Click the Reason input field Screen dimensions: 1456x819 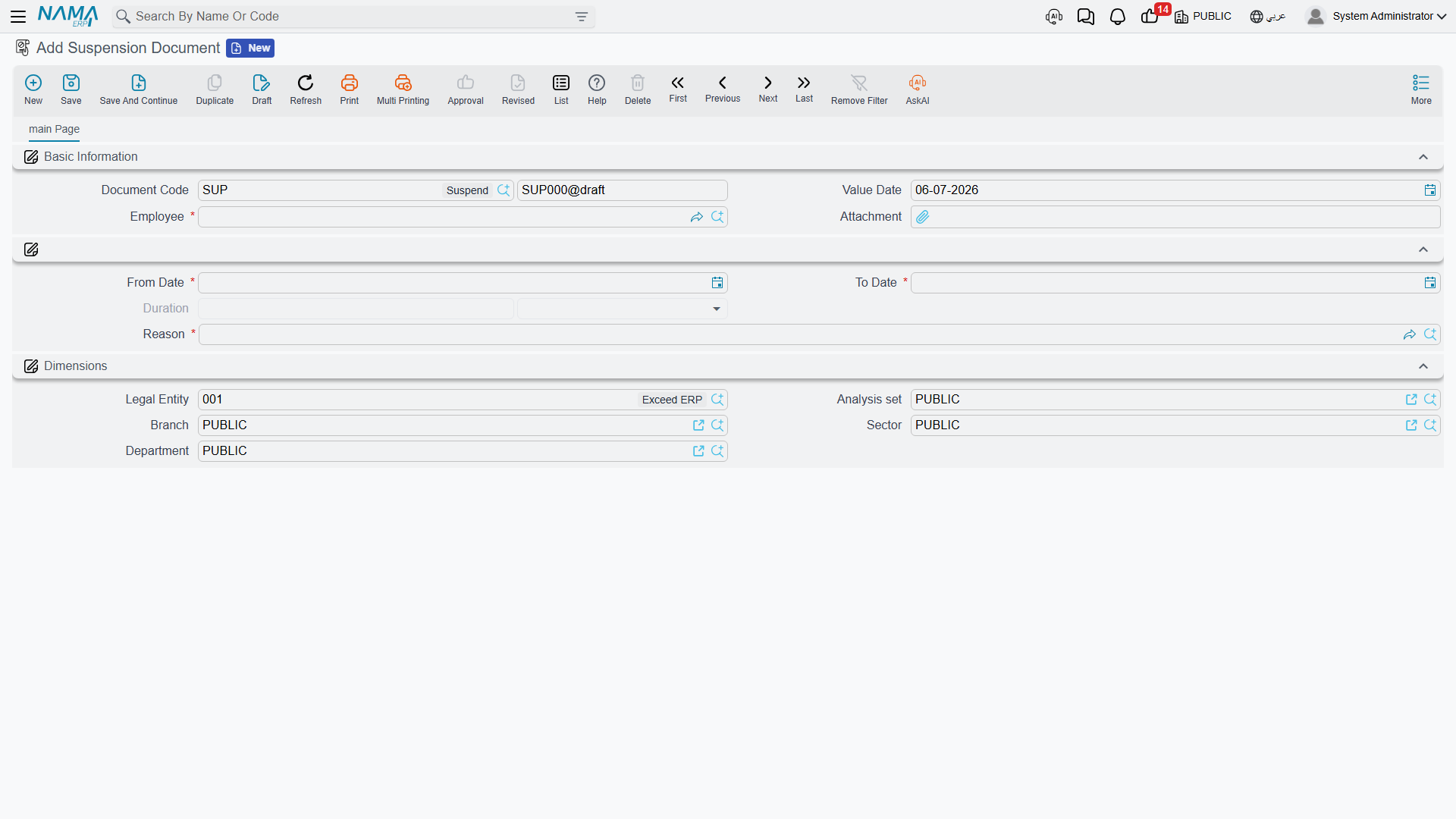(800, 334)
